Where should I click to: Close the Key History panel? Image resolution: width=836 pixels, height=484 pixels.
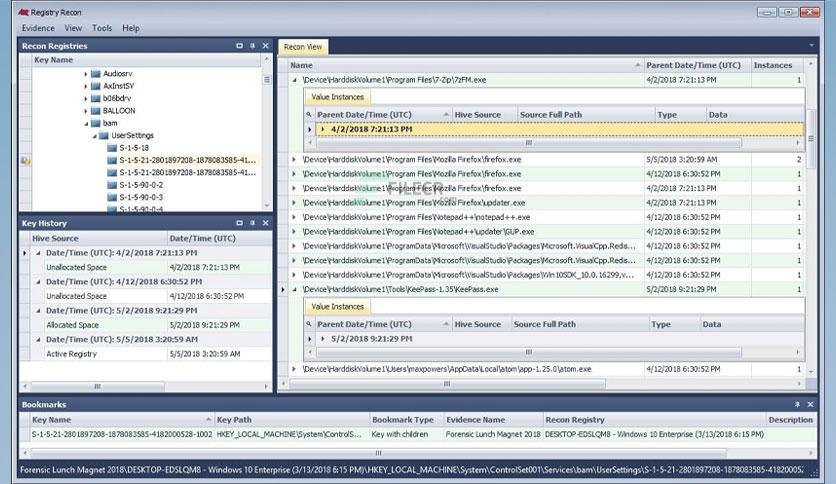[266, 223]
